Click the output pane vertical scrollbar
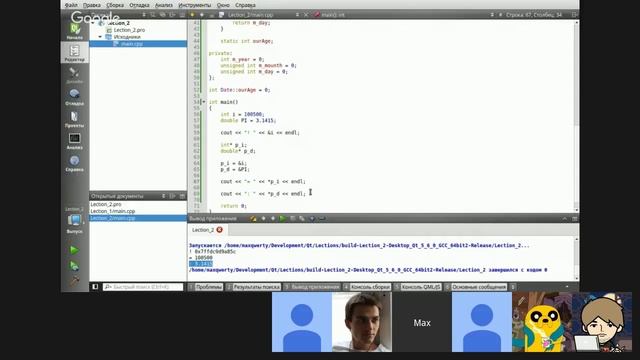 point(576,258)
